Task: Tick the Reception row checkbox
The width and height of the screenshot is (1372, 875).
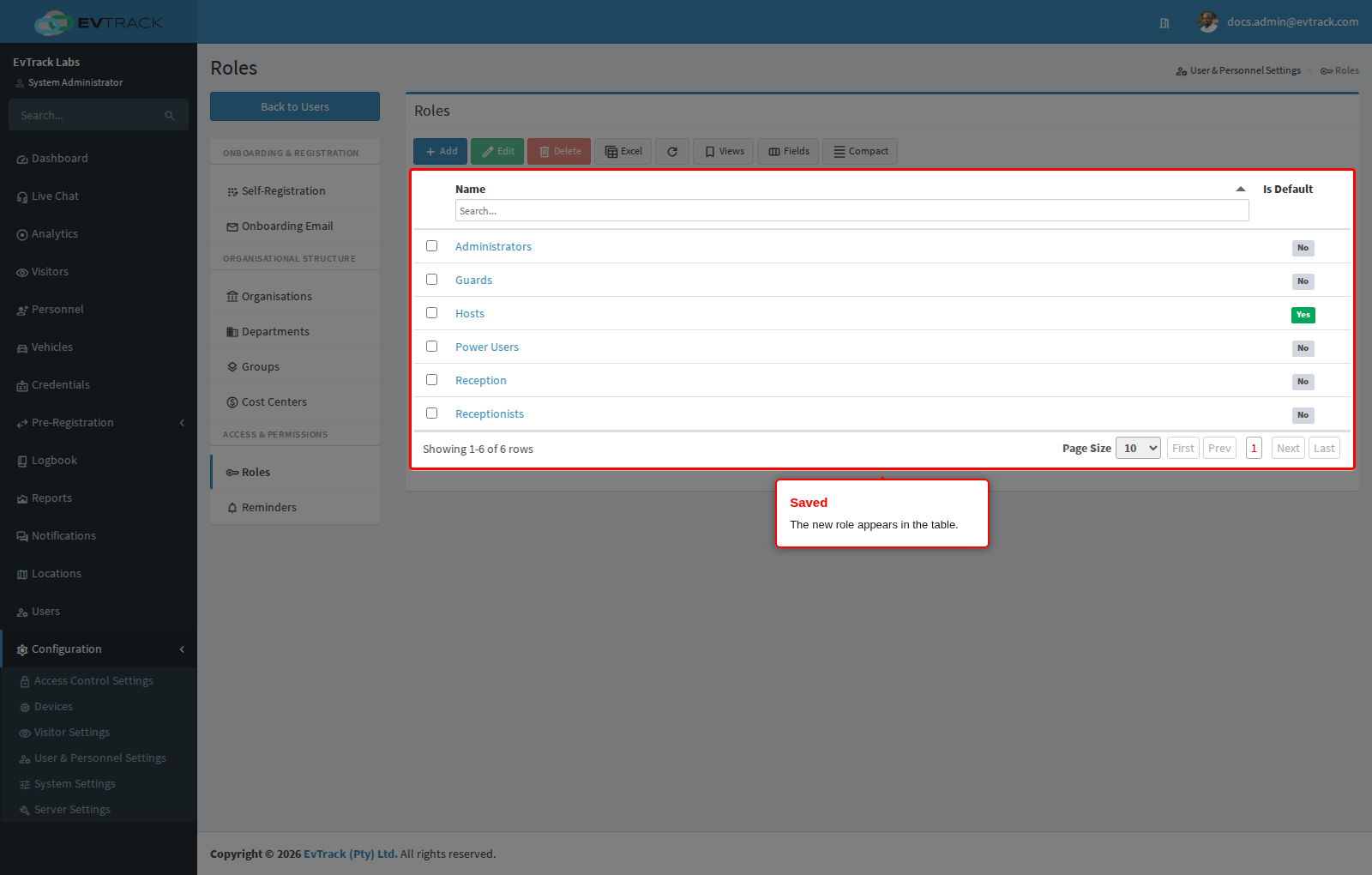Action: click(x=432, y=380)
